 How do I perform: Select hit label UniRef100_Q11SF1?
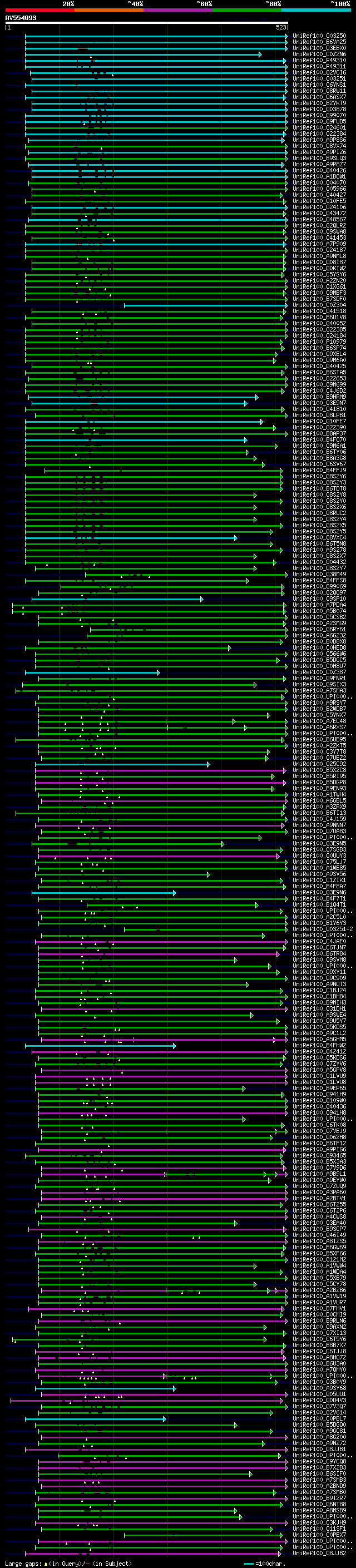(x=319, y=1529)
